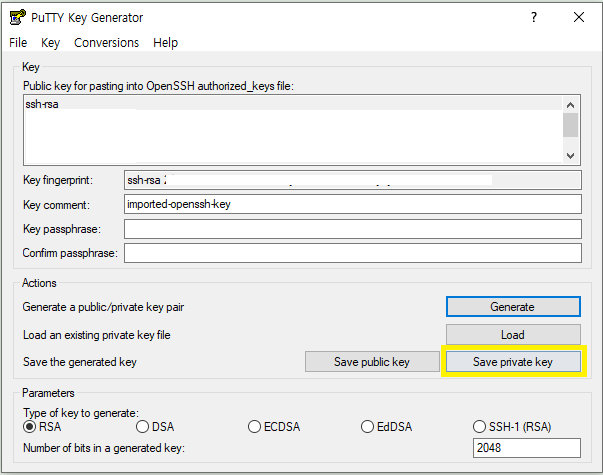Click the 'Type of key to generate:' label
This screenshot has width=603, height=475.
pyautogui.click(x=81, y=413)
